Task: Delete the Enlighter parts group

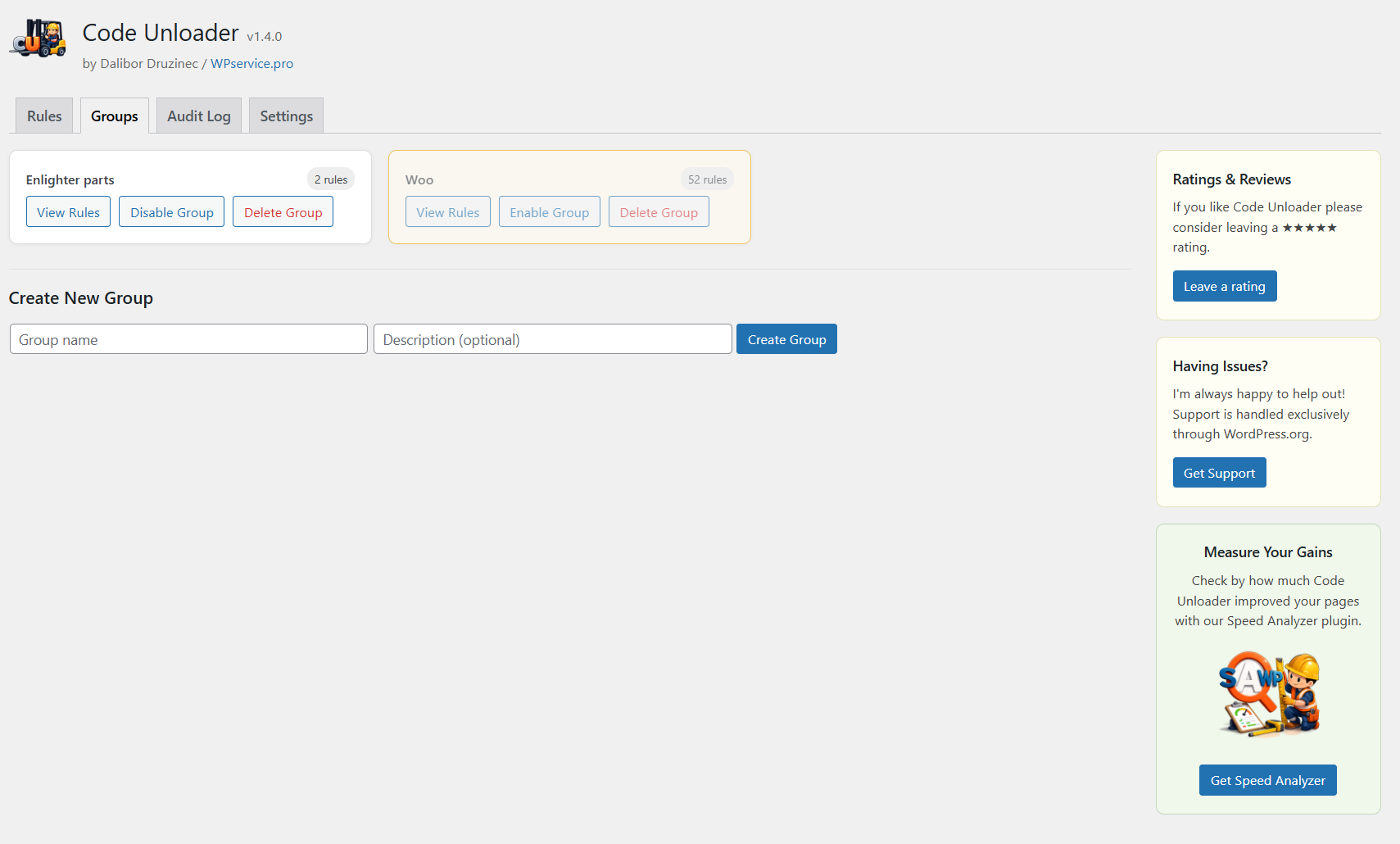Action: [x=283, y=211]
